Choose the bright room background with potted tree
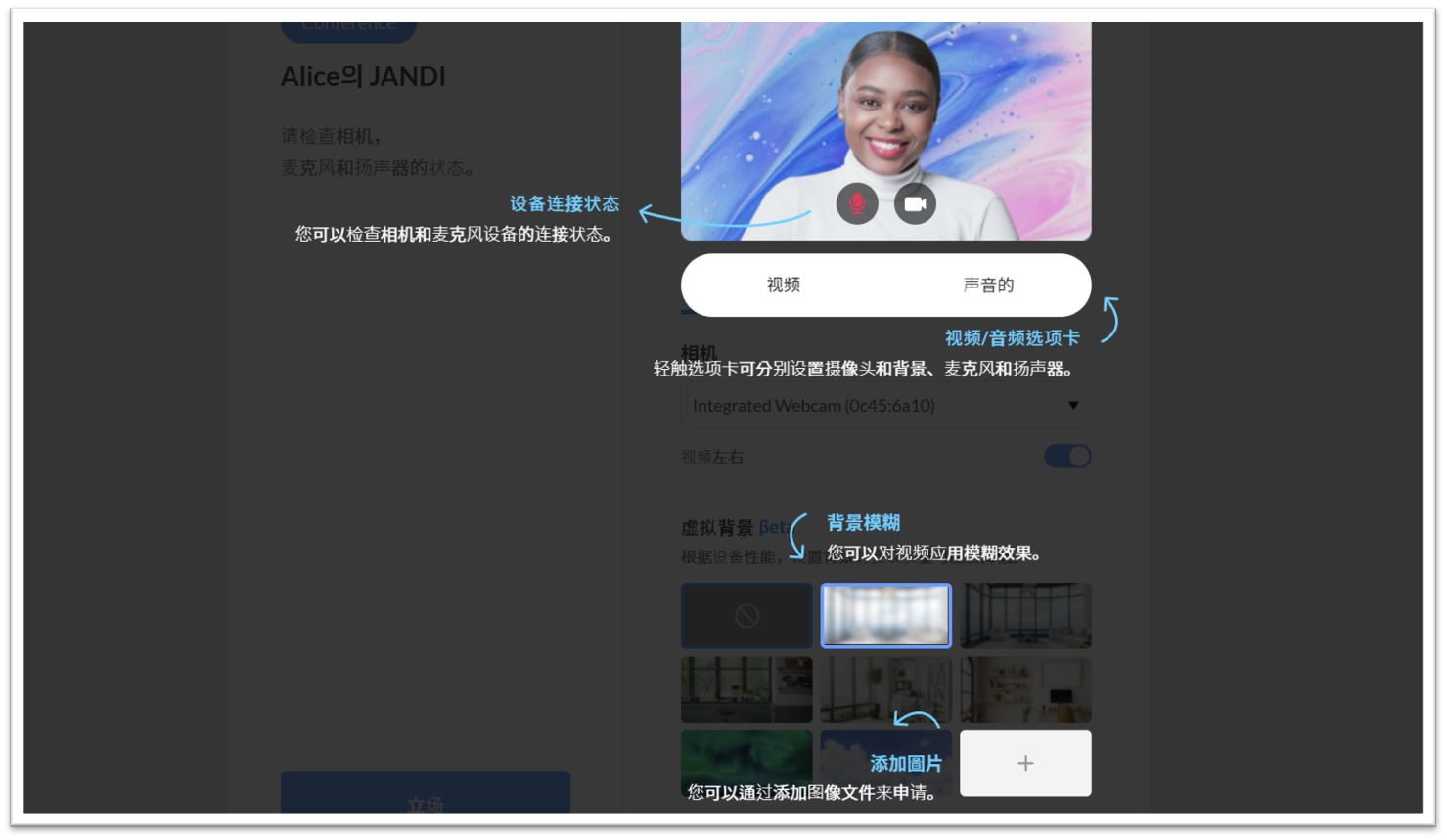The height and width of the screenshot is (840, 1447). click(x=885, y=689)
